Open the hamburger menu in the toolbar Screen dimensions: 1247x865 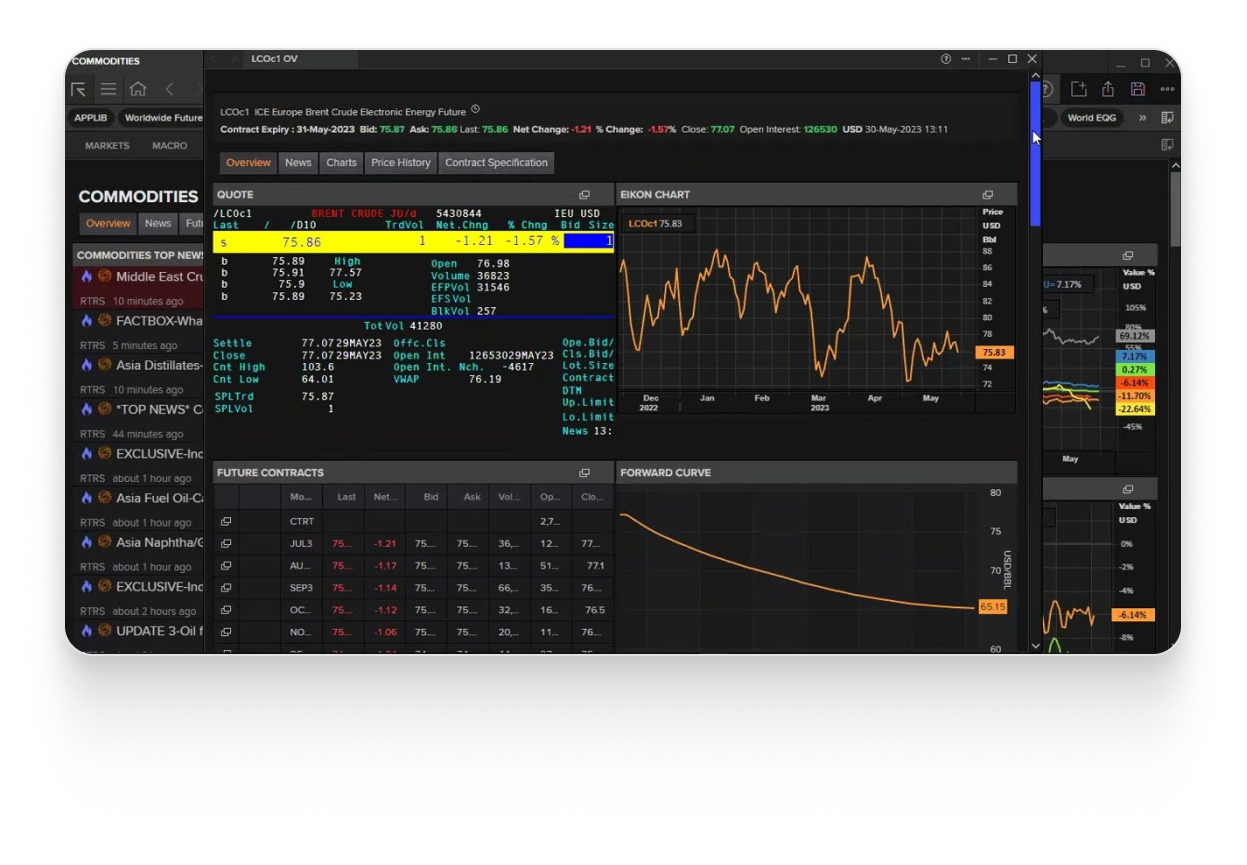click(x=108, y=89)
